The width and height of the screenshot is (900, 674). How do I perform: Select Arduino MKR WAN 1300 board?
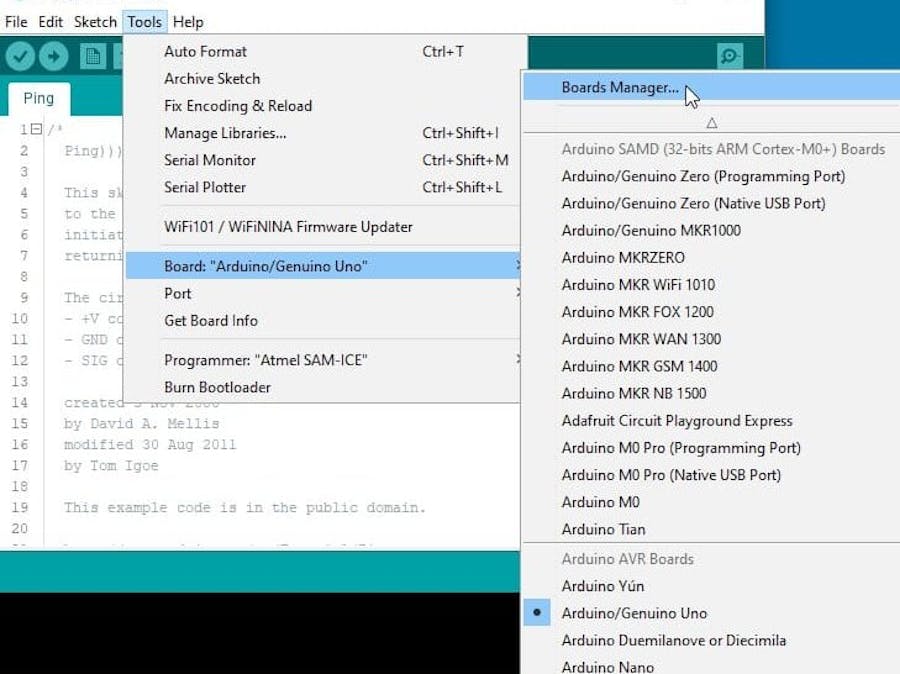tap(712, 339)
